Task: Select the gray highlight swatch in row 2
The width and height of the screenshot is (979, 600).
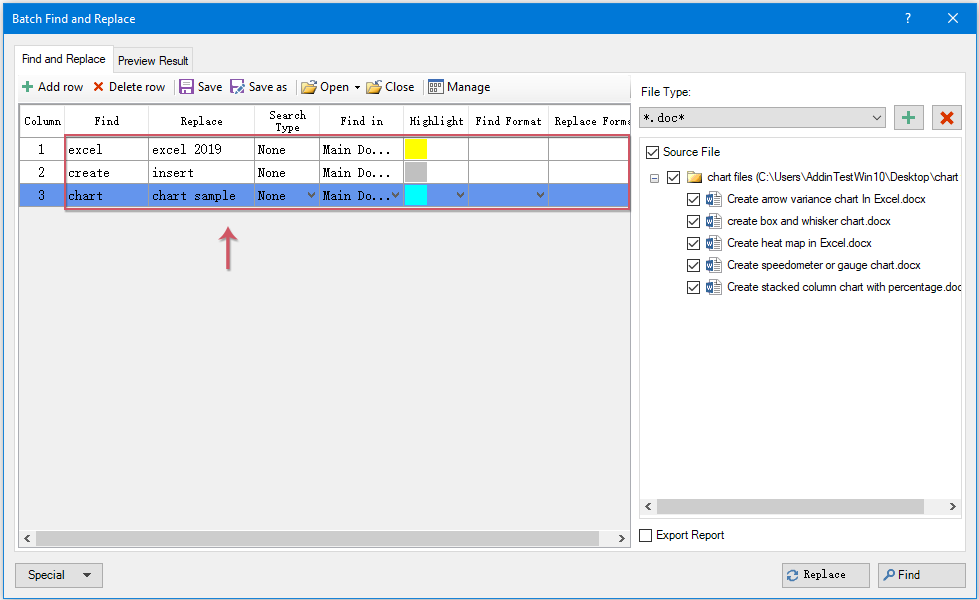Action: tap(416, 172)
